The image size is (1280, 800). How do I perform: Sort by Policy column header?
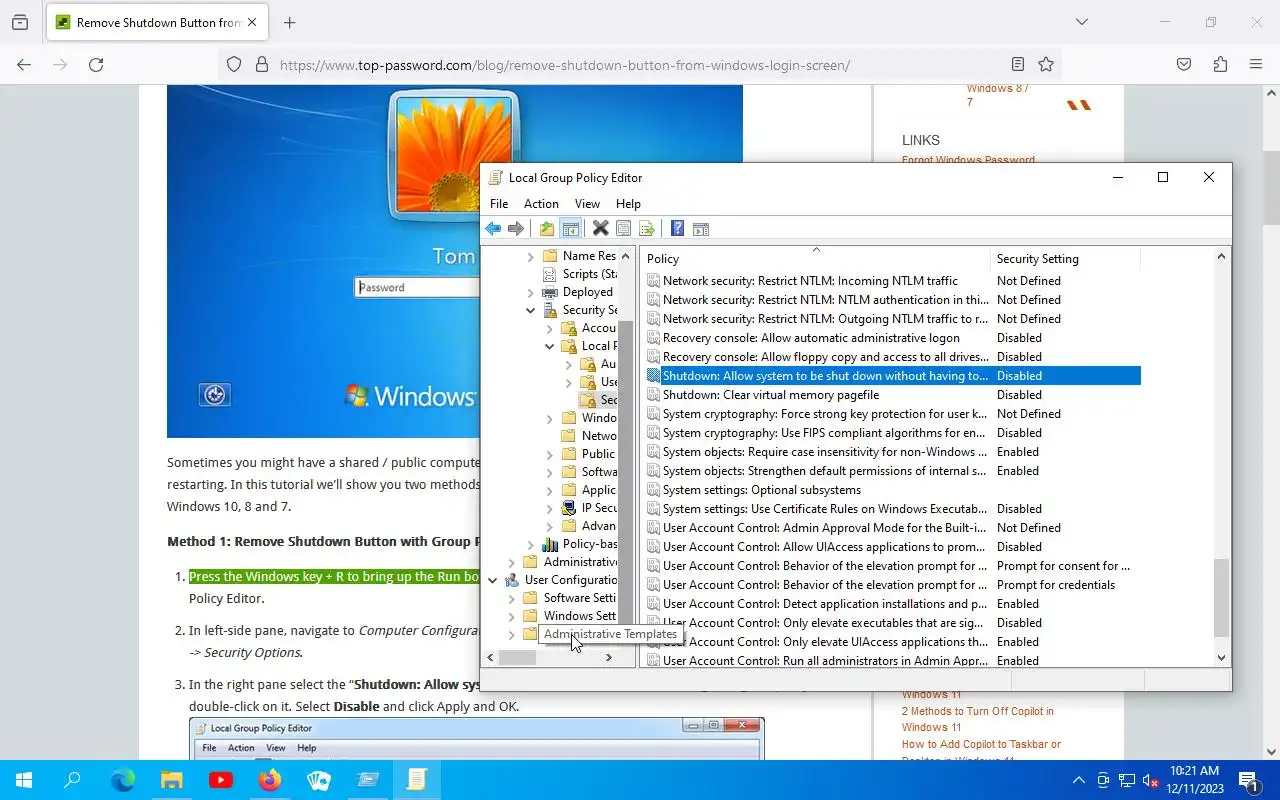point(815,259)
